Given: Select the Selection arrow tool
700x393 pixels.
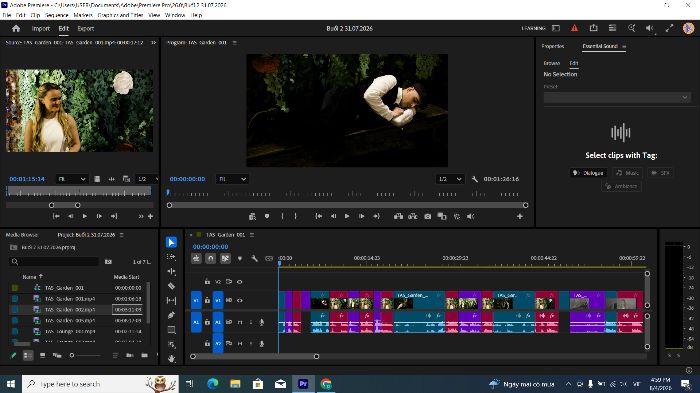Looking at the screenshot, I should click(x=171, y=242).
